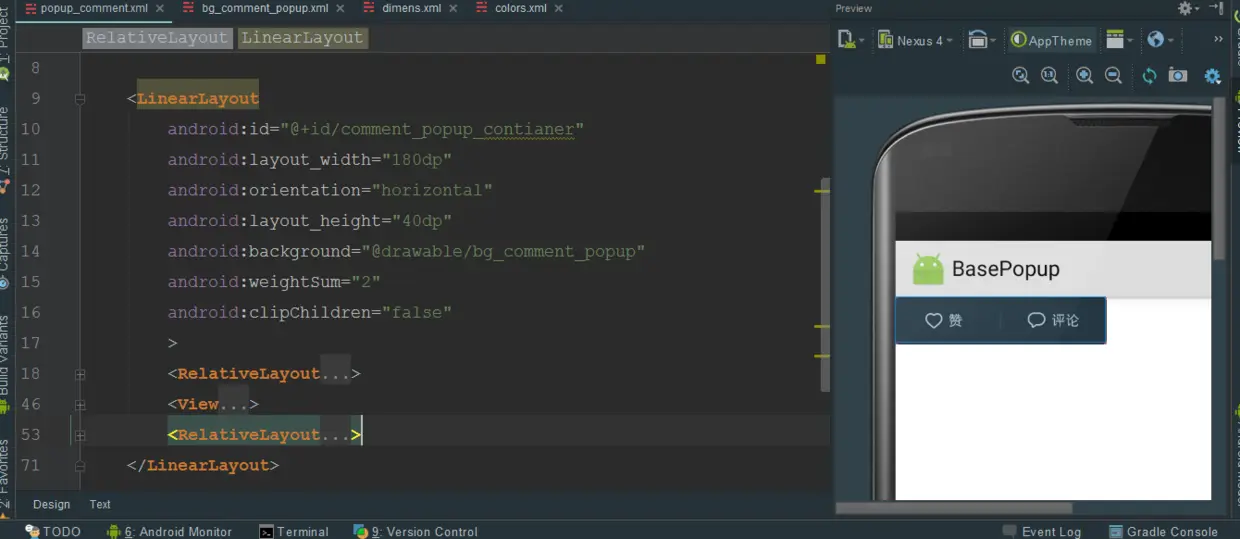Open the locale globe dropdown
The image size is (1240, 539).
[x=1160, y=40]
